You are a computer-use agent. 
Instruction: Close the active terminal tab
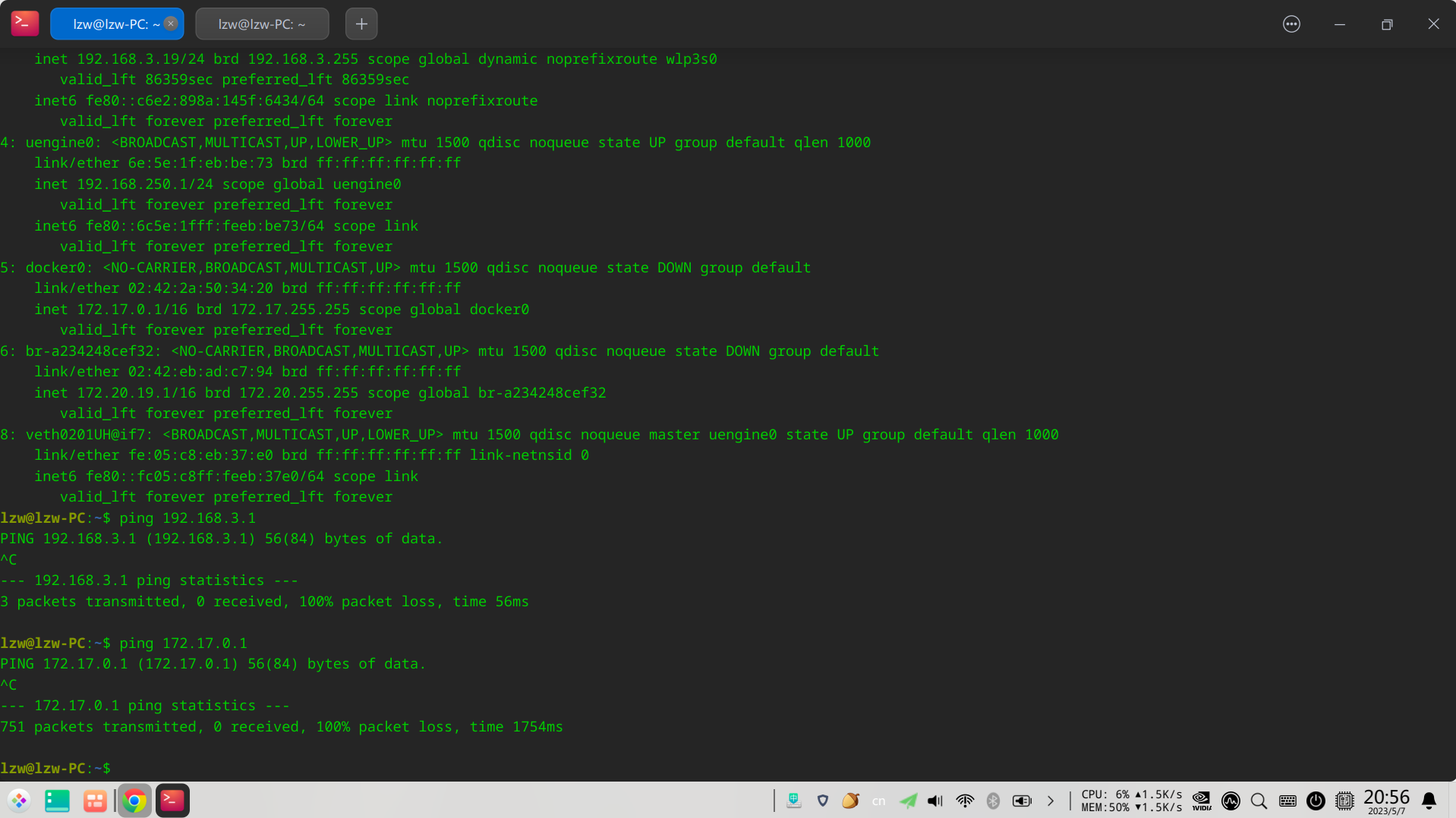(x=171, y=24)
